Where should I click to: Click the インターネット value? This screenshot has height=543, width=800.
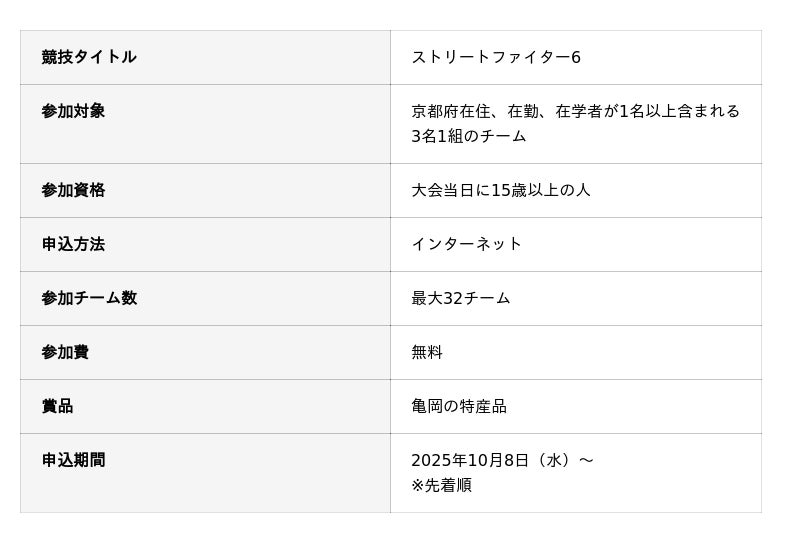[x=466, y=244]
